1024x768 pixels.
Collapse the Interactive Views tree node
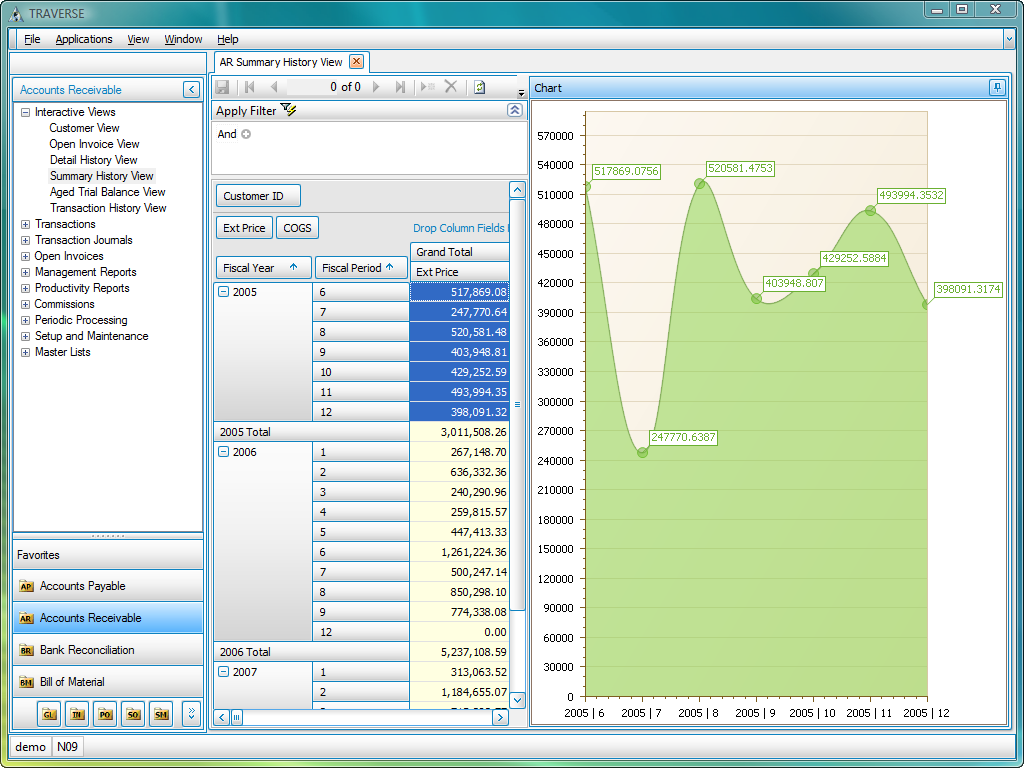[25, 112]
